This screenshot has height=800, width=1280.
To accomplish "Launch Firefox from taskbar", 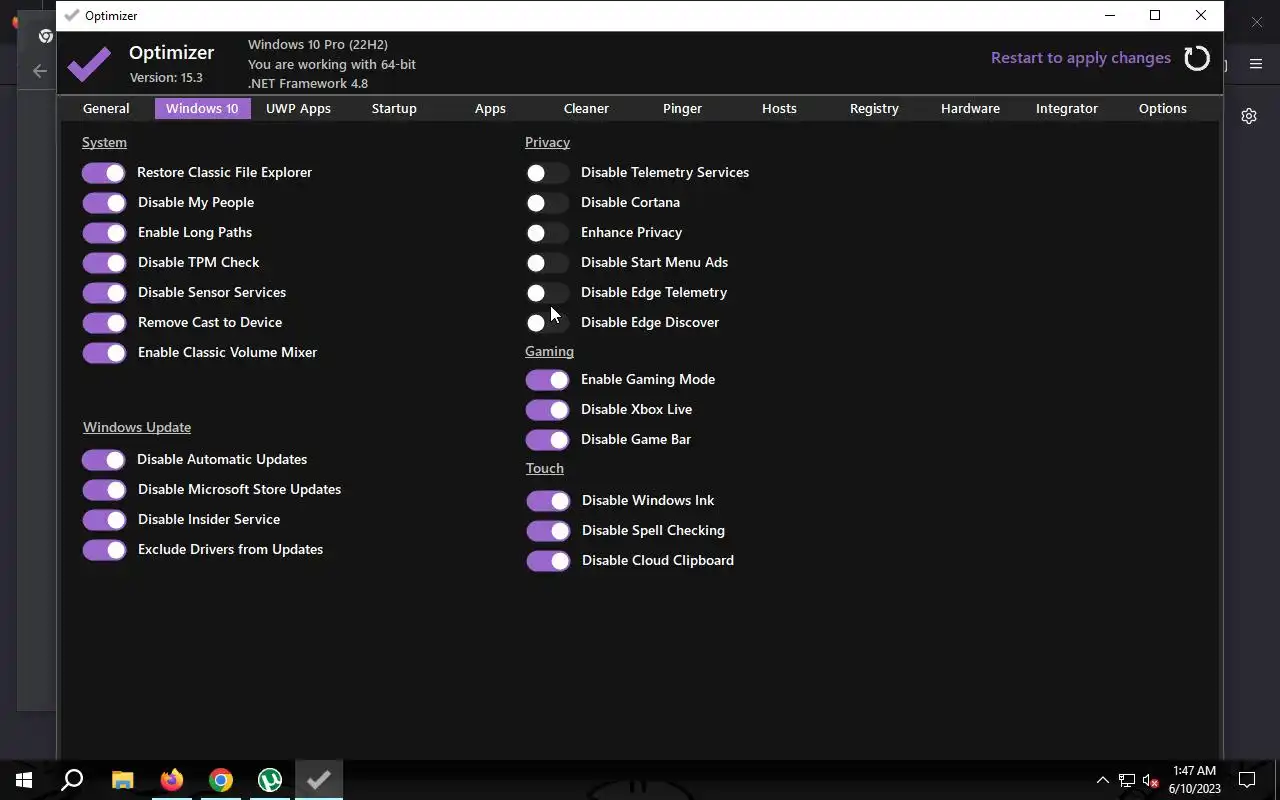I will click(172, 780).
